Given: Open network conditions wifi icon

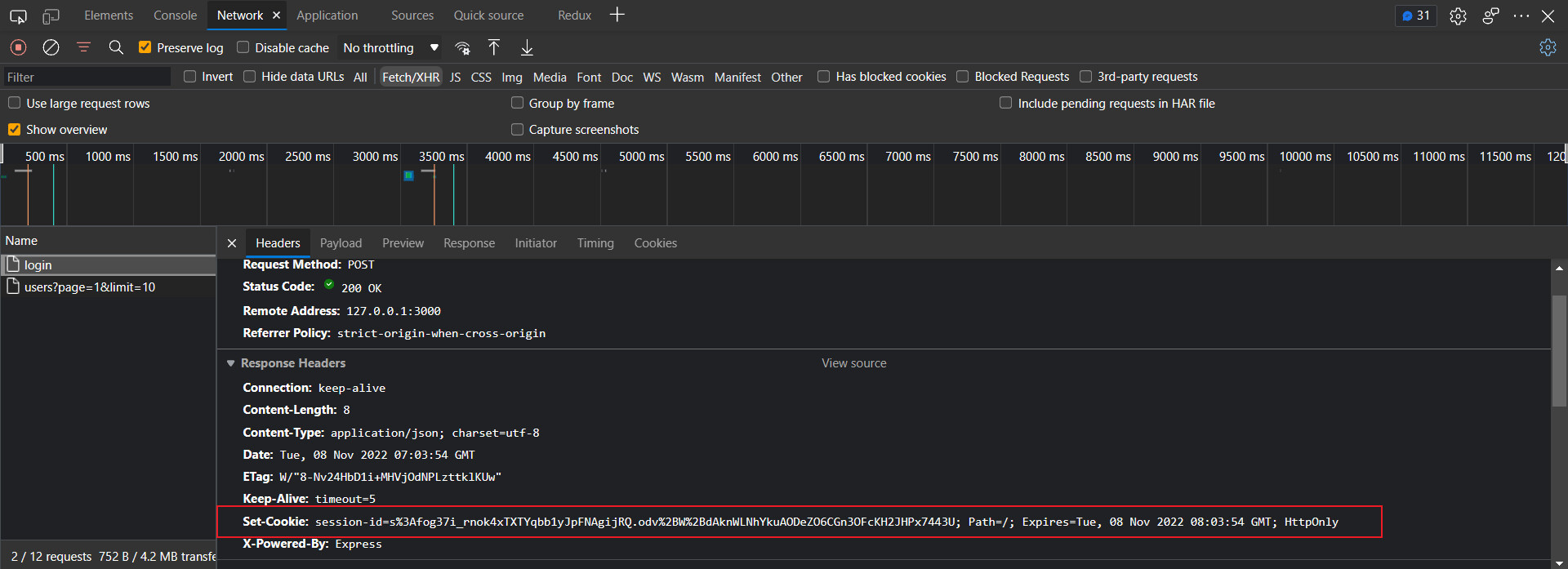Looking at the screenshot, I should click(462, 48).
